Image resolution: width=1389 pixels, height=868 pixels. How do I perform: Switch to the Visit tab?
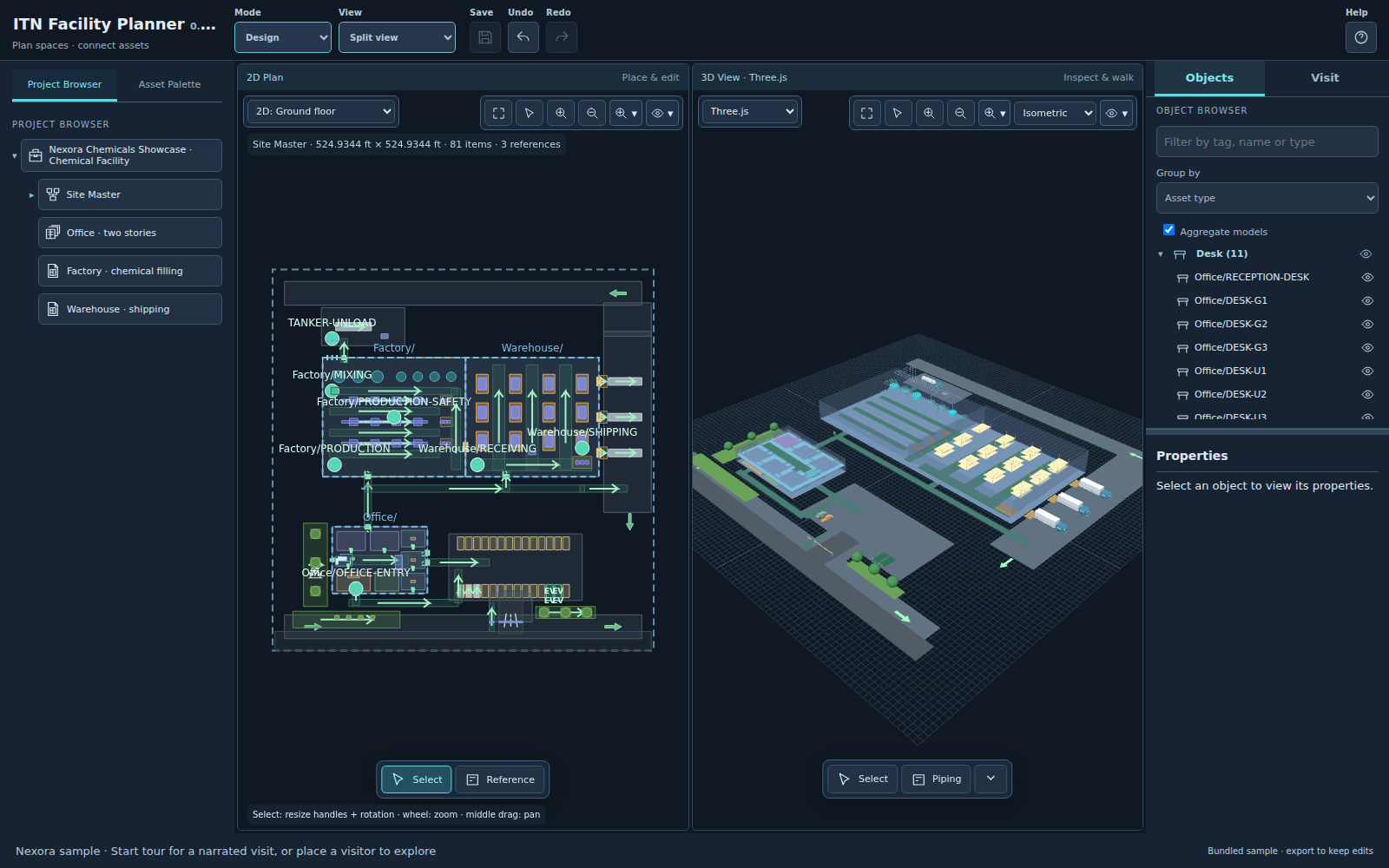[1325, 78]
